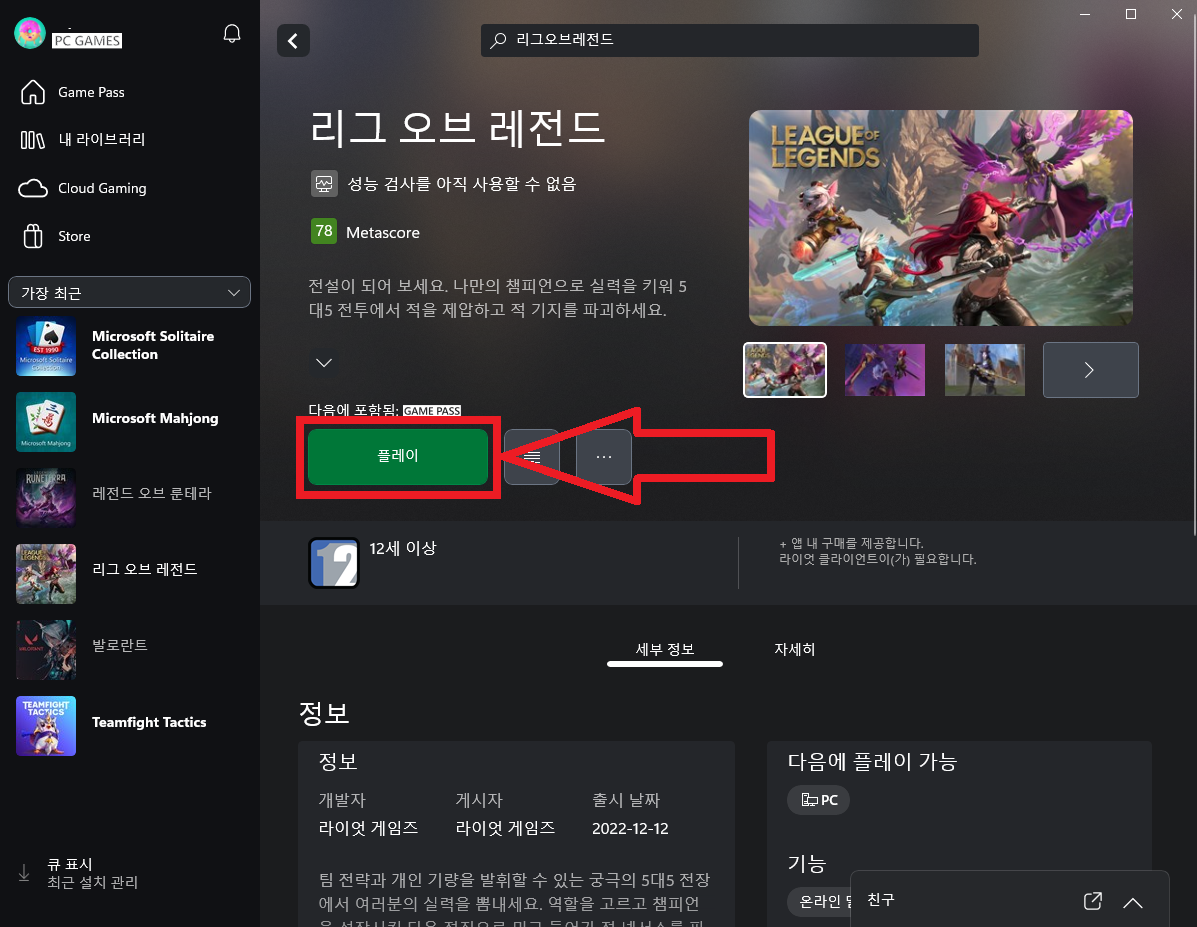Click the publisher 라이엇 게임즈 name
The image size is (1197, 927).
click(505, 828)
